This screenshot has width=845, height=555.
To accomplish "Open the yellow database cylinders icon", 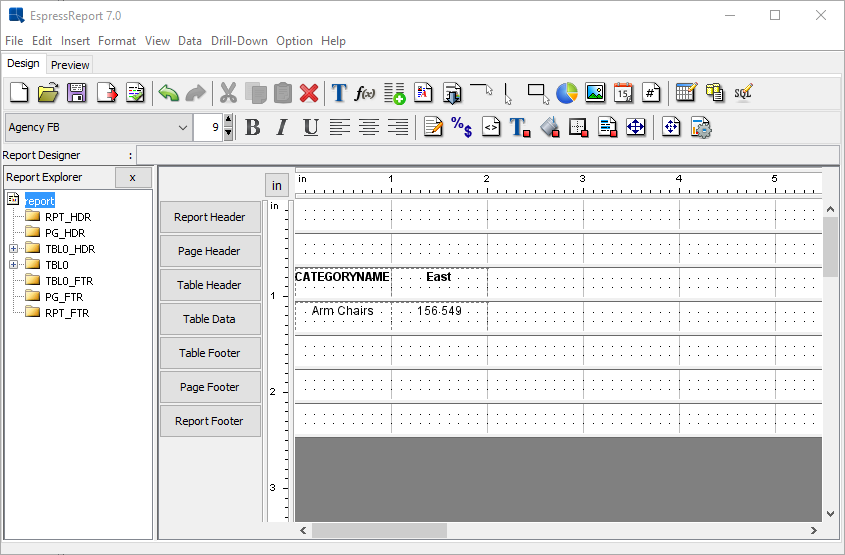I will coord(715,93).
